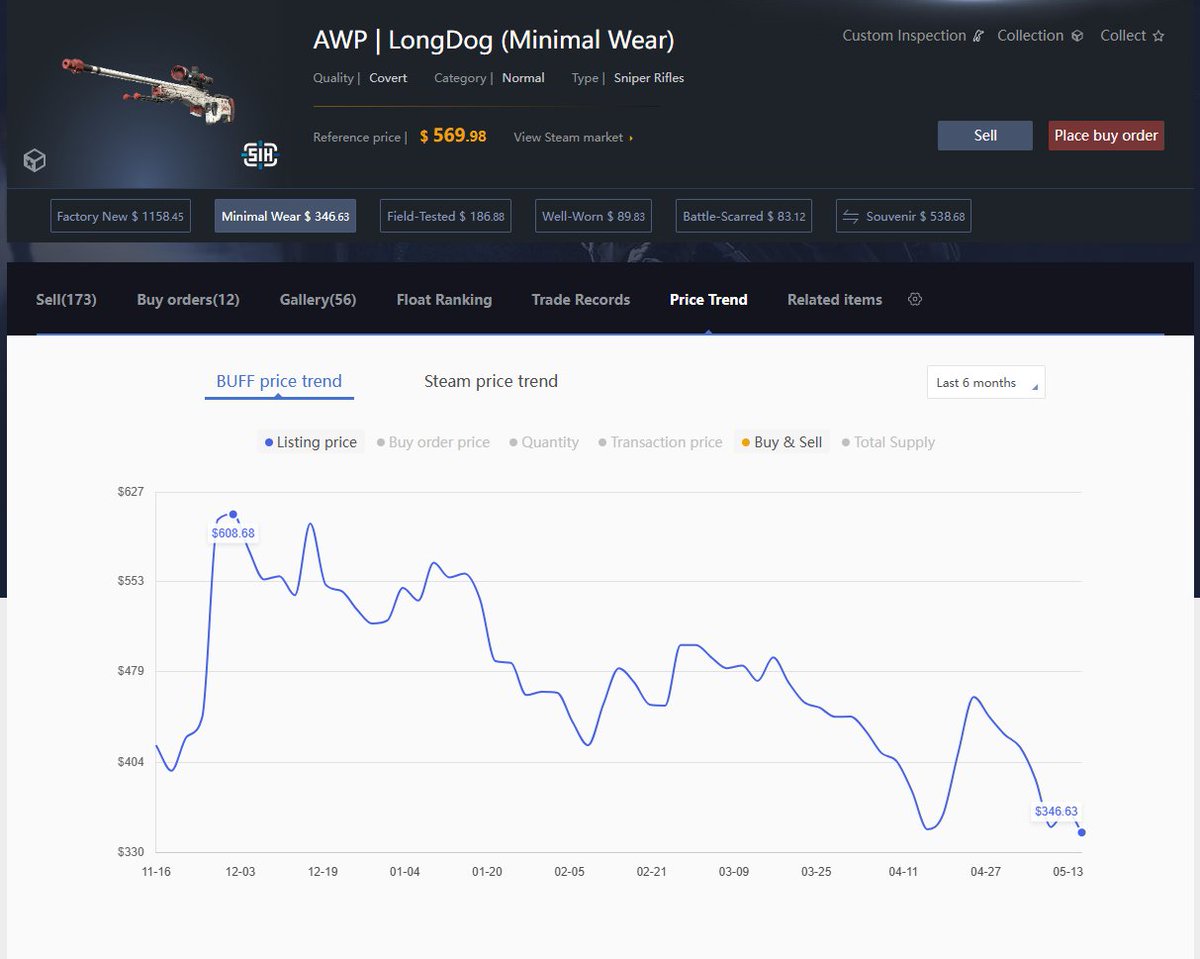This screenshot has width=1200, height=959.
Task: Click the Collect star icon
Action: coord(1158,36)
